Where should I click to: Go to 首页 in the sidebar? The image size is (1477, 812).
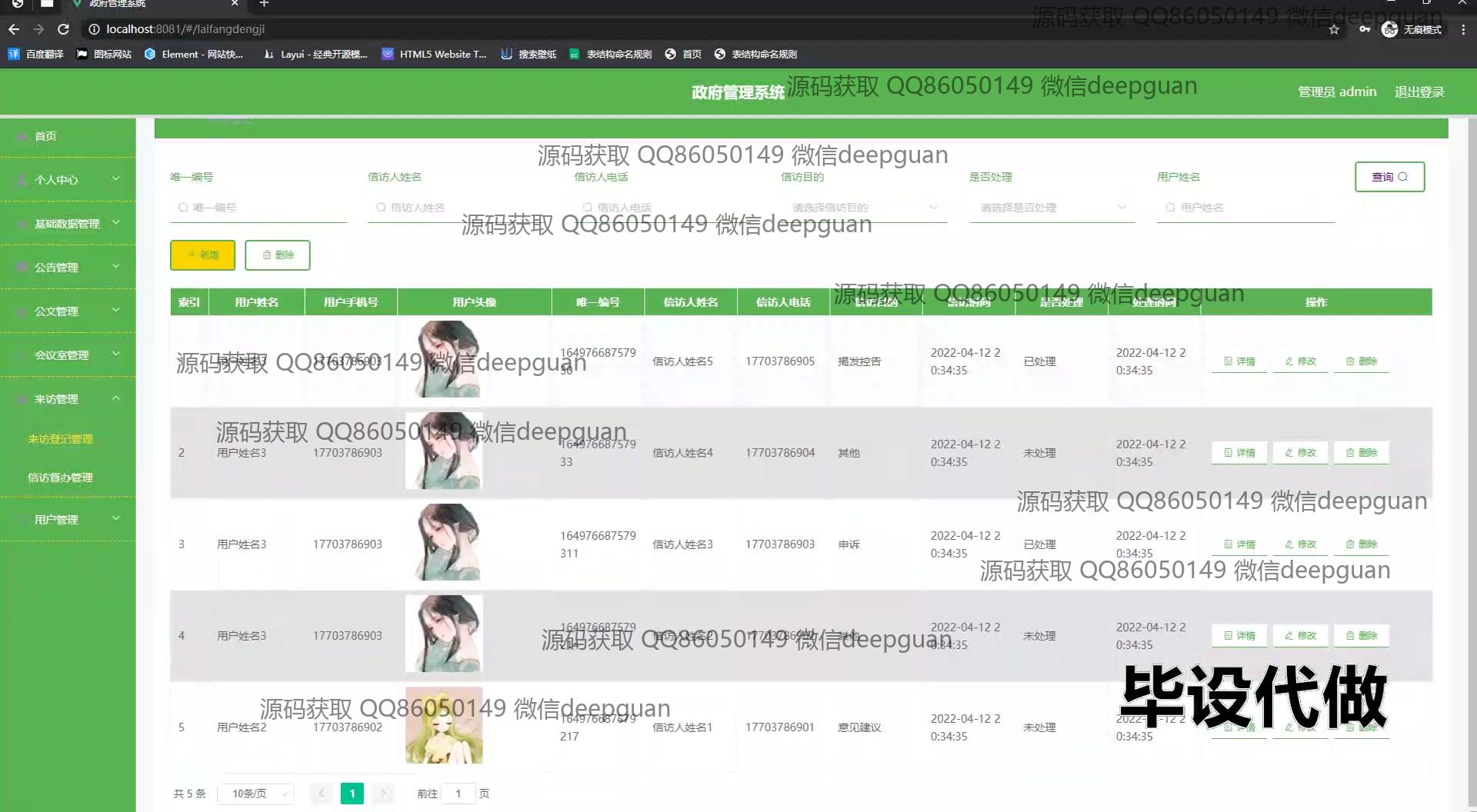(68, 136)
